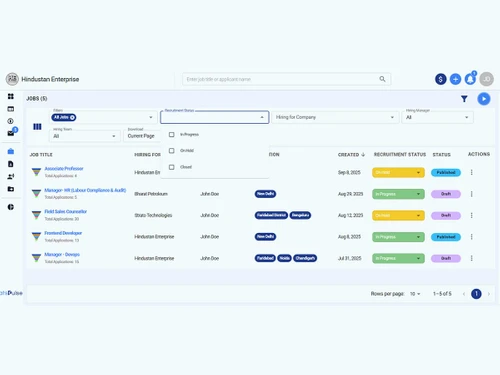This screenshot has height=375, width=500.
Task: Click the funnel icon for Associate Professor
Action: pyautogui.click(x=36, y=172)
